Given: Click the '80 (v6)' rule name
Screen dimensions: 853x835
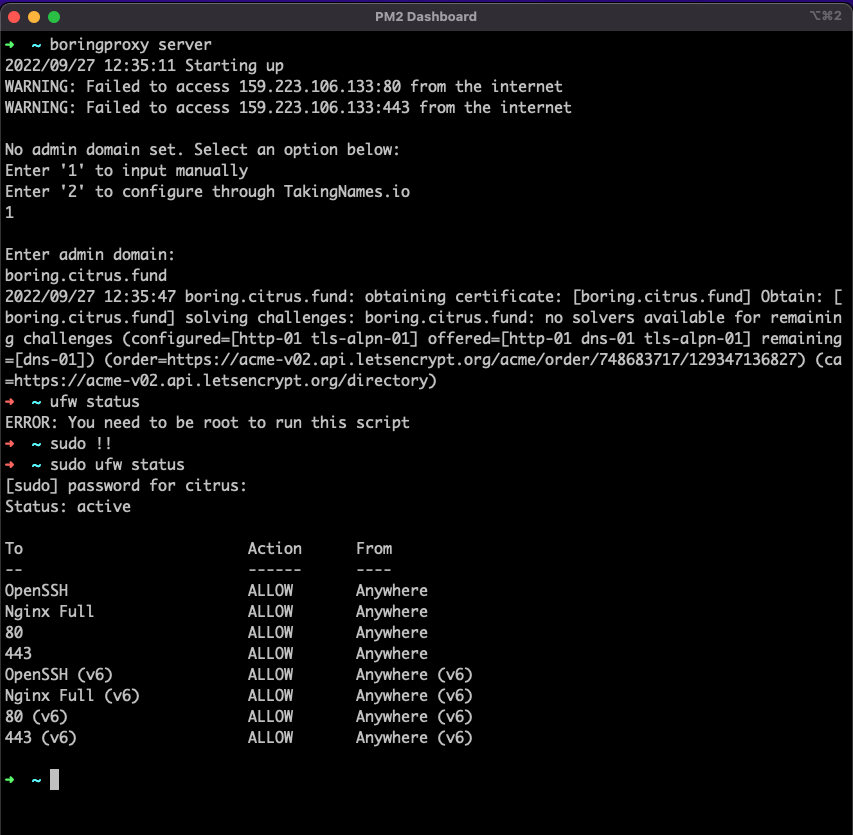Looking at the screenshot, I should (x=36, y=717).
